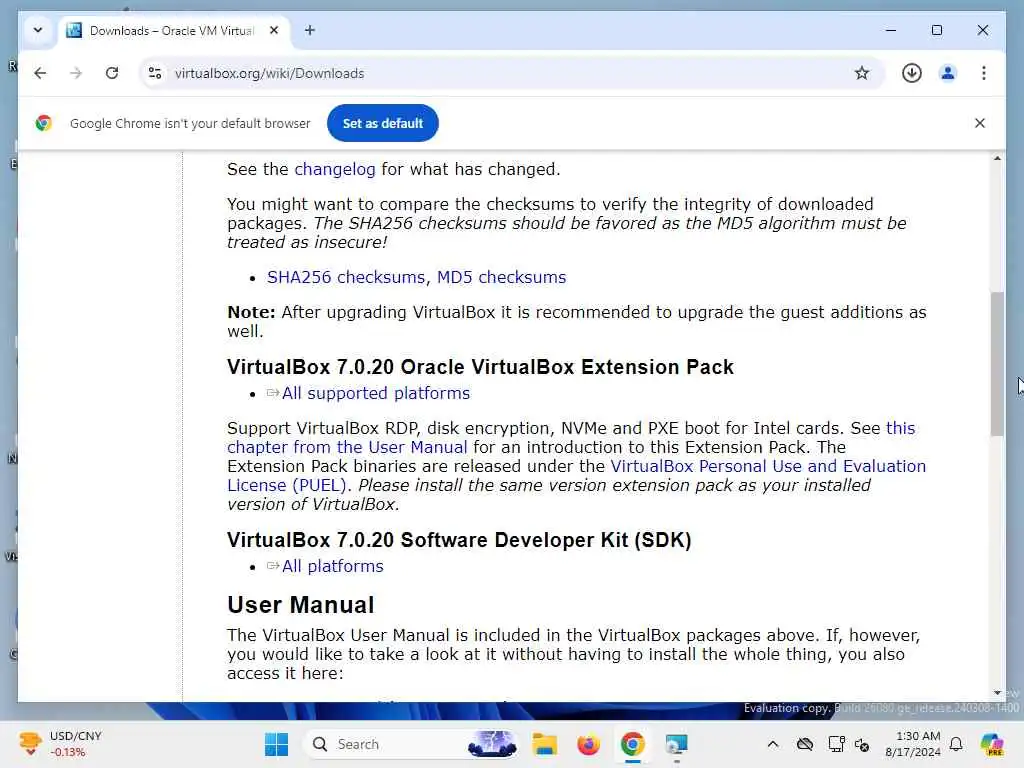Click the VirtualBox 7.0.20 Extension Pack heading
Screen dimensions: 1024x768
tap(481, 367)
